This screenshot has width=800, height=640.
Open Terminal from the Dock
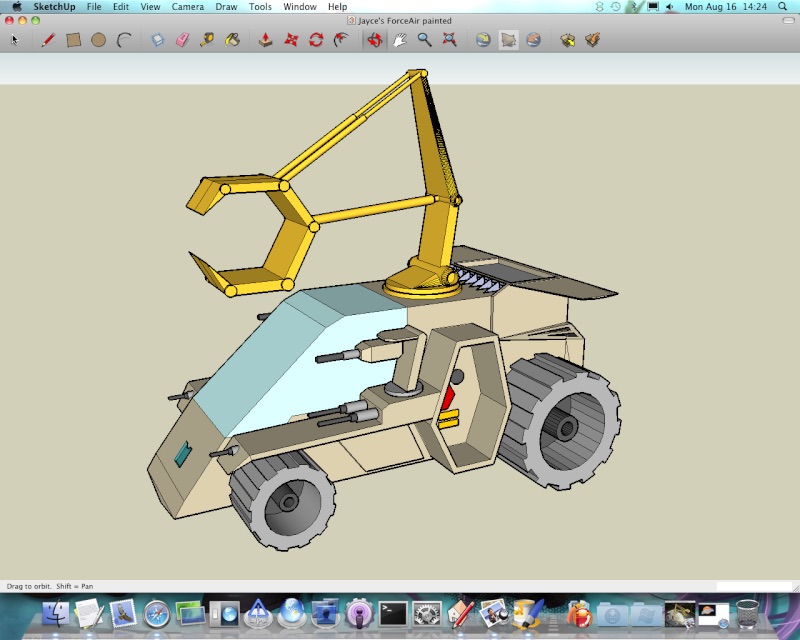point(393,612)
